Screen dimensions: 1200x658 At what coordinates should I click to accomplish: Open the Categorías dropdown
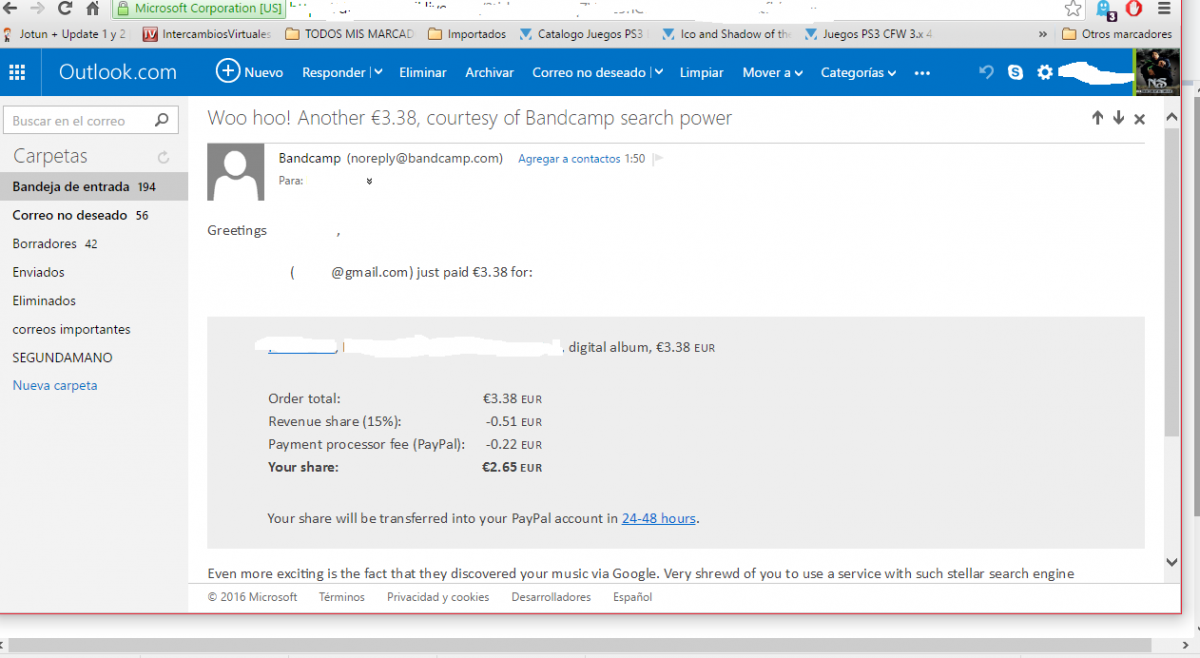[x=858, y=73]
